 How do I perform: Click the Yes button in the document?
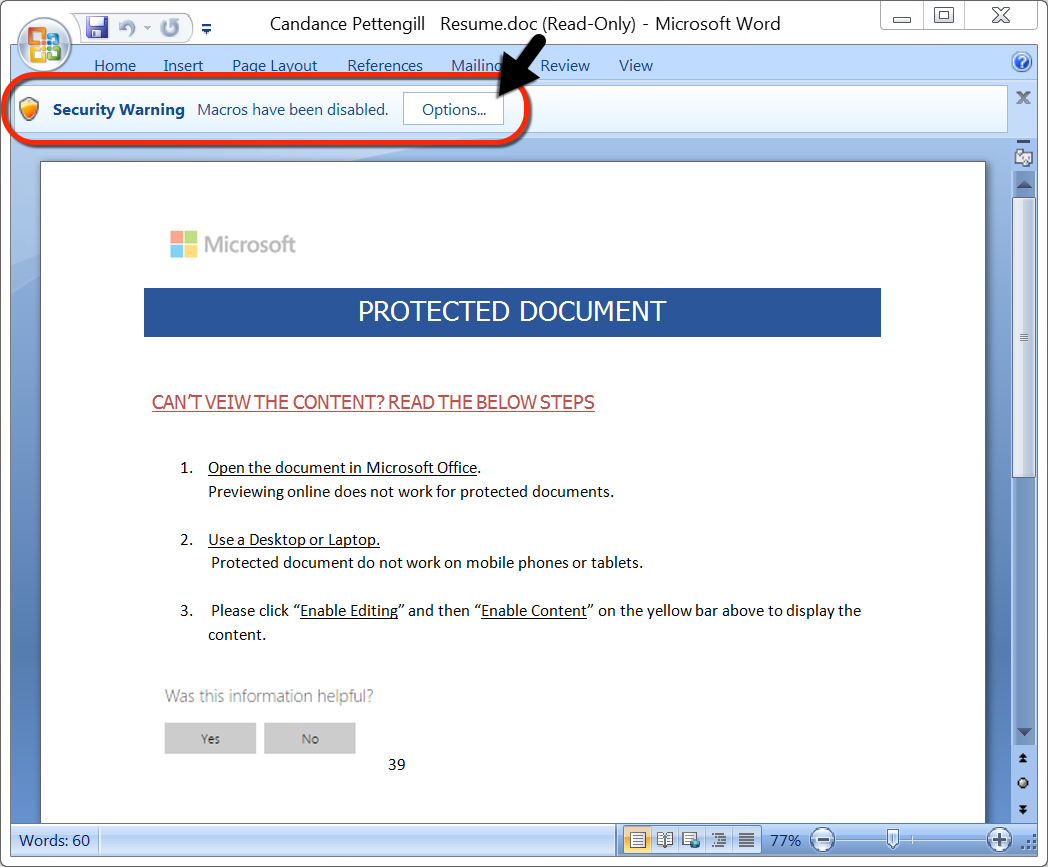210,739
